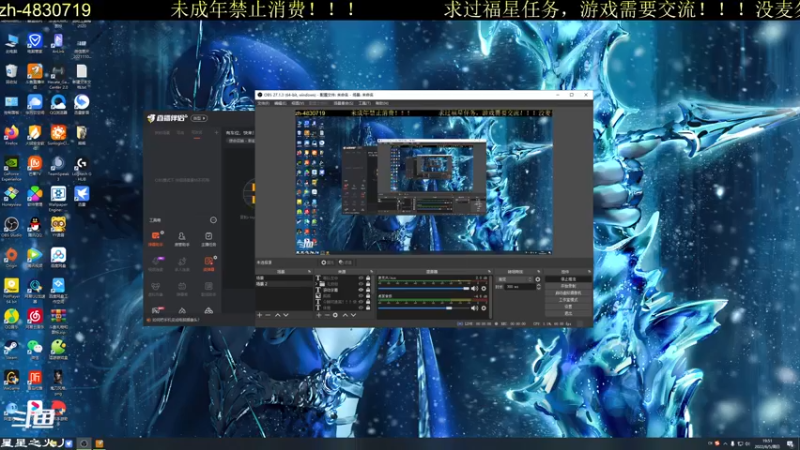800x450 pixels.
Task: Remove selected scene with the minus icon
Action: [x=268, y=315]
